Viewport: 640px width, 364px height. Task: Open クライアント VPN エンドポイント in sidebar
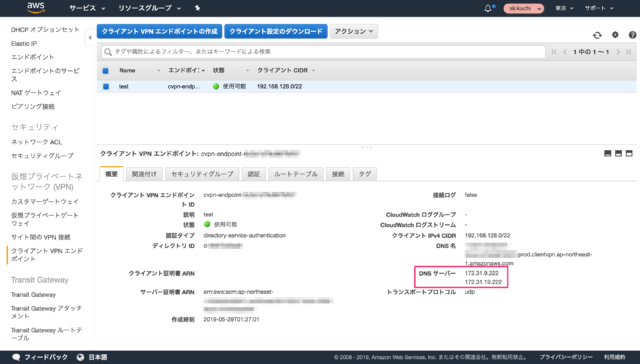[47, 255]
